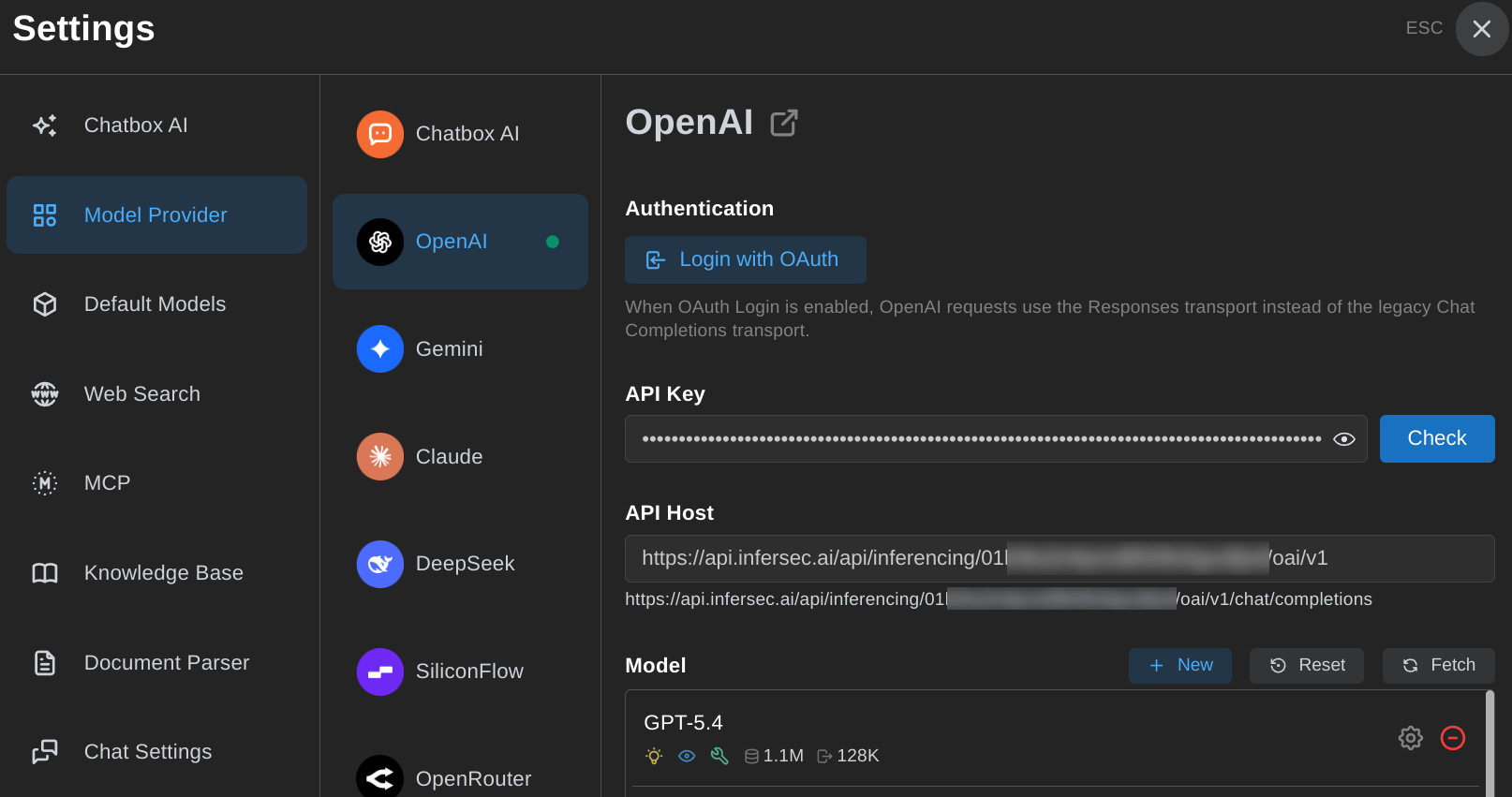Select the OpenRouter provider label
This screenshot has width=1512, height=797.
(474, 779)
